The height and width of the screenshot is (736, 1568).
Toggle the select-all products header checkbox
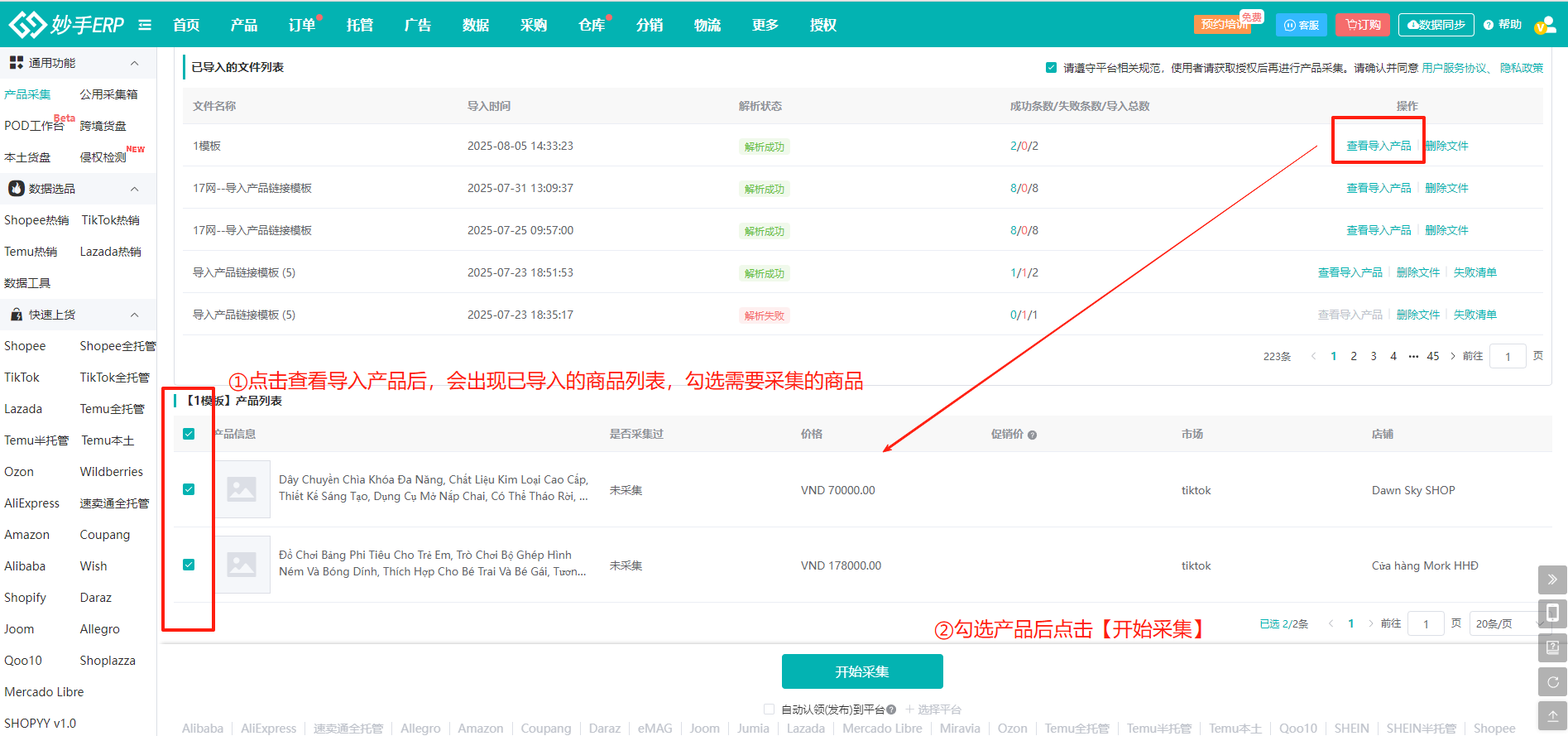click(189, 434)
